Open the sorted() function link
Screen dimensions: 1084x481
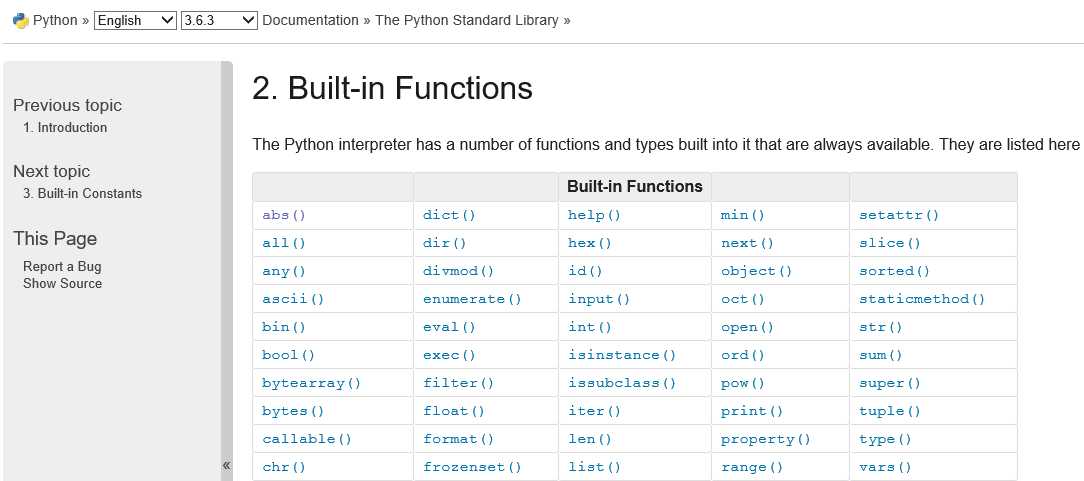[895, 271]
